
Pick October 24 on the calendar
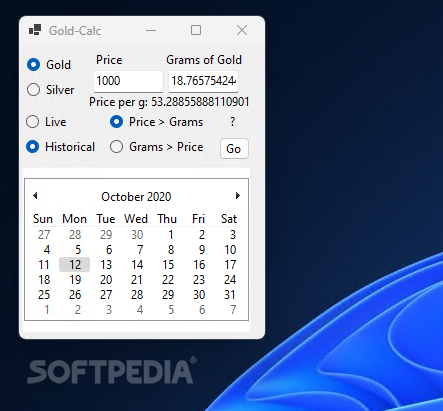click(x=230, y=280)
